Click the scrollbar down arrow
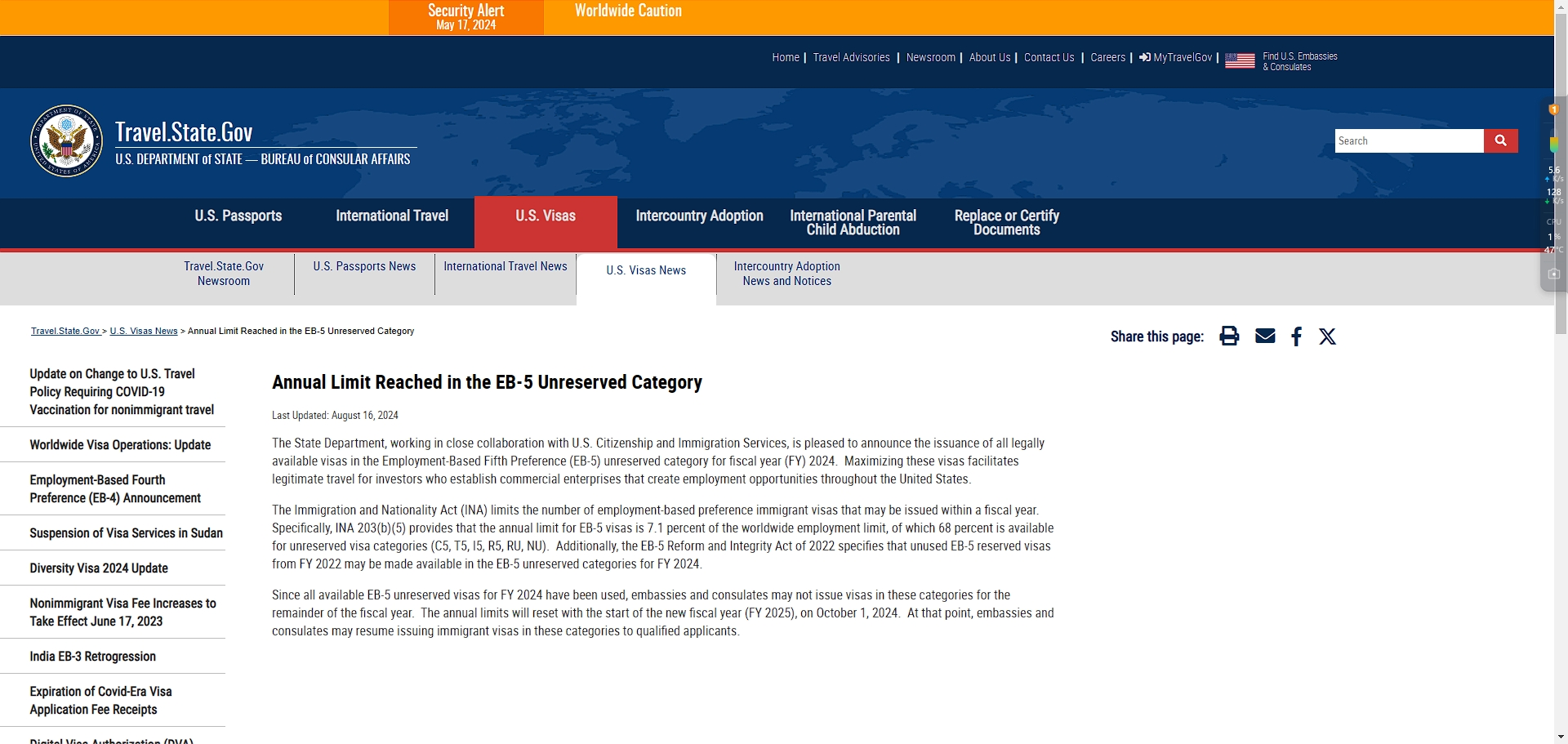The width and height of the screenshot is (1568, 744). point(1561,737)
